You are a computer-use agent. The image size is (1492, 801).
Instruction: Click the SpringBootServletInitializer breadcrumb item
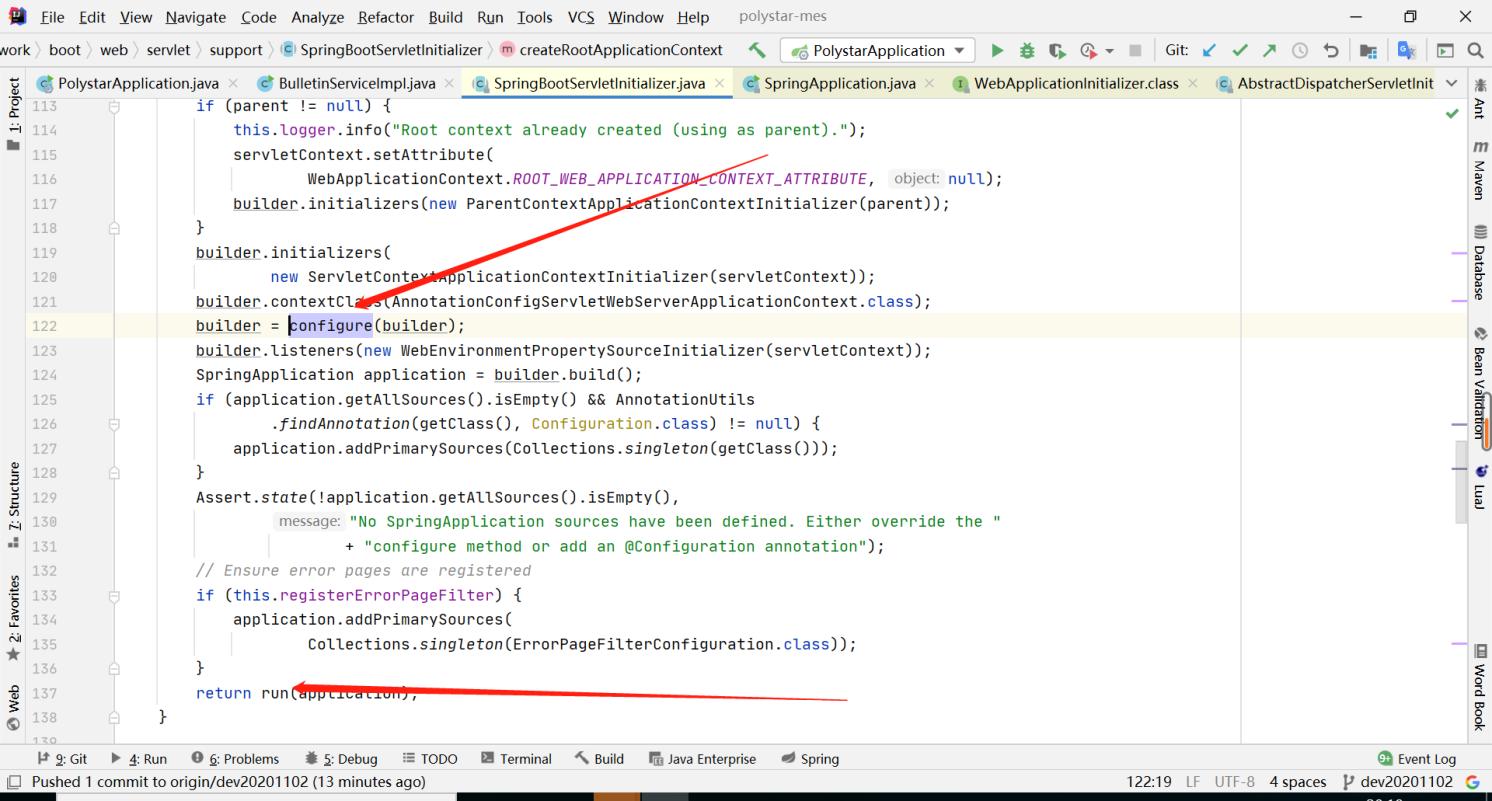pos(384,50)
